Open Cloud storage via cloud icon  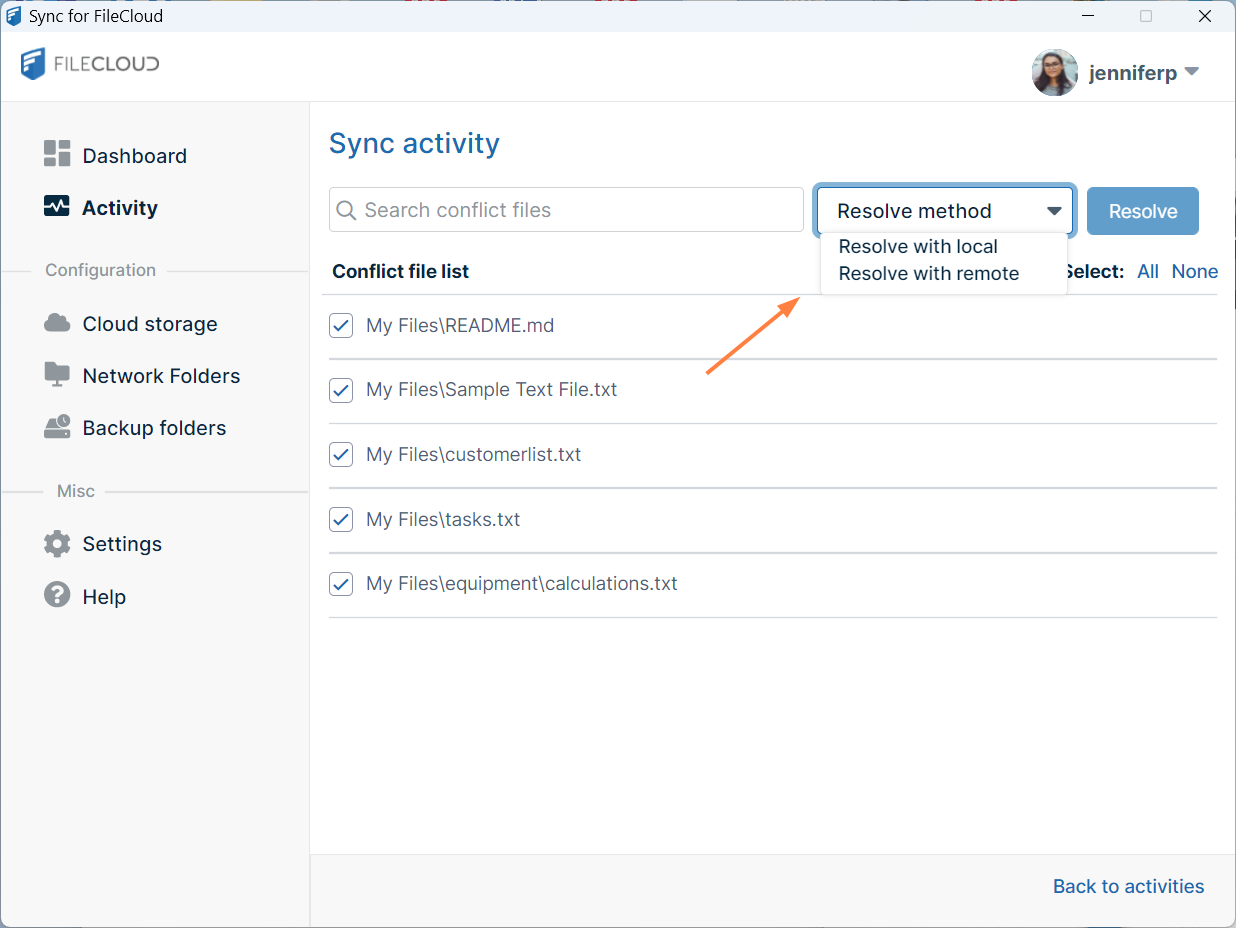point(57,323)
